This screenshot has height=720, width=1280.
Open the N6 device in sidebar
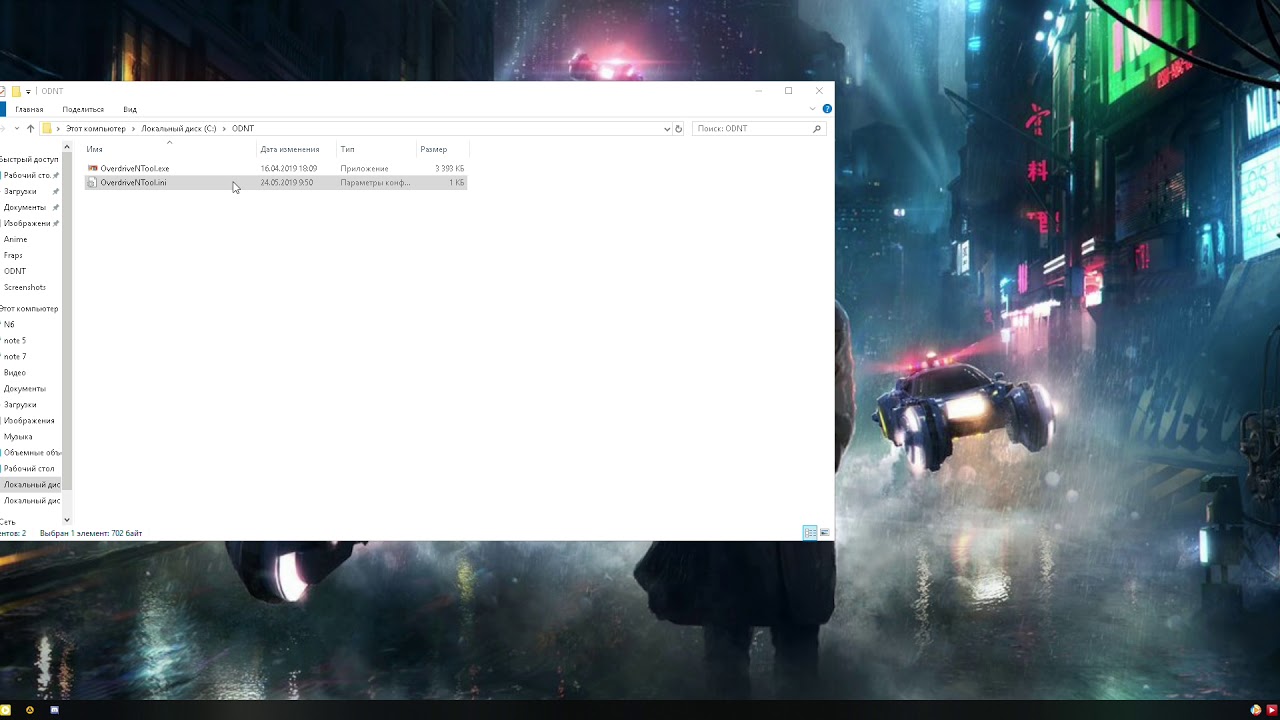coord(9,324)
